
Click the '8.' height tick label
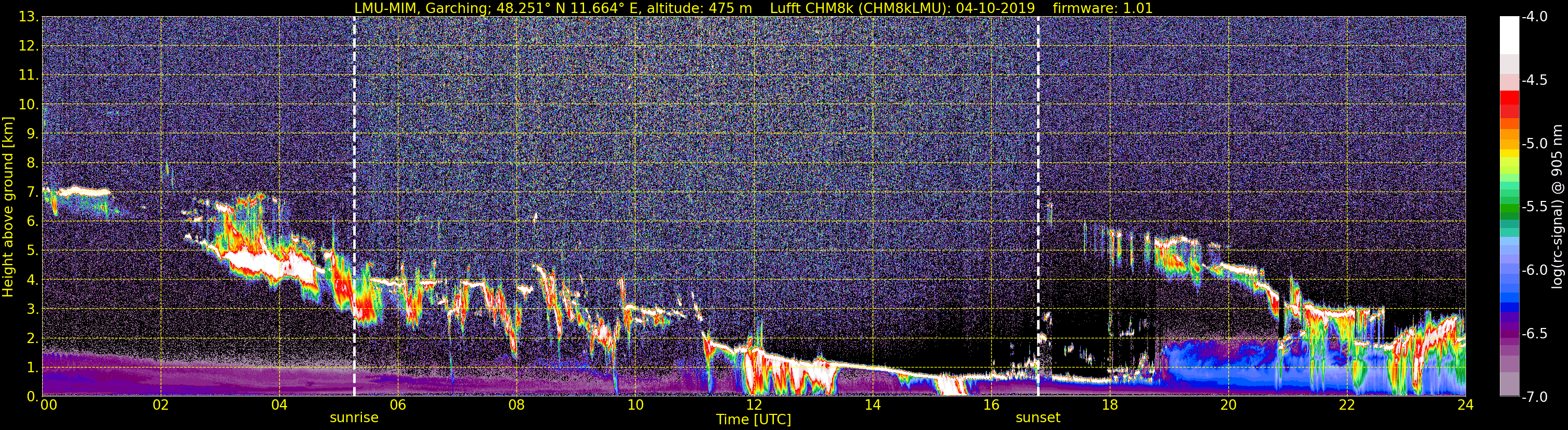(x=32, y=163)
